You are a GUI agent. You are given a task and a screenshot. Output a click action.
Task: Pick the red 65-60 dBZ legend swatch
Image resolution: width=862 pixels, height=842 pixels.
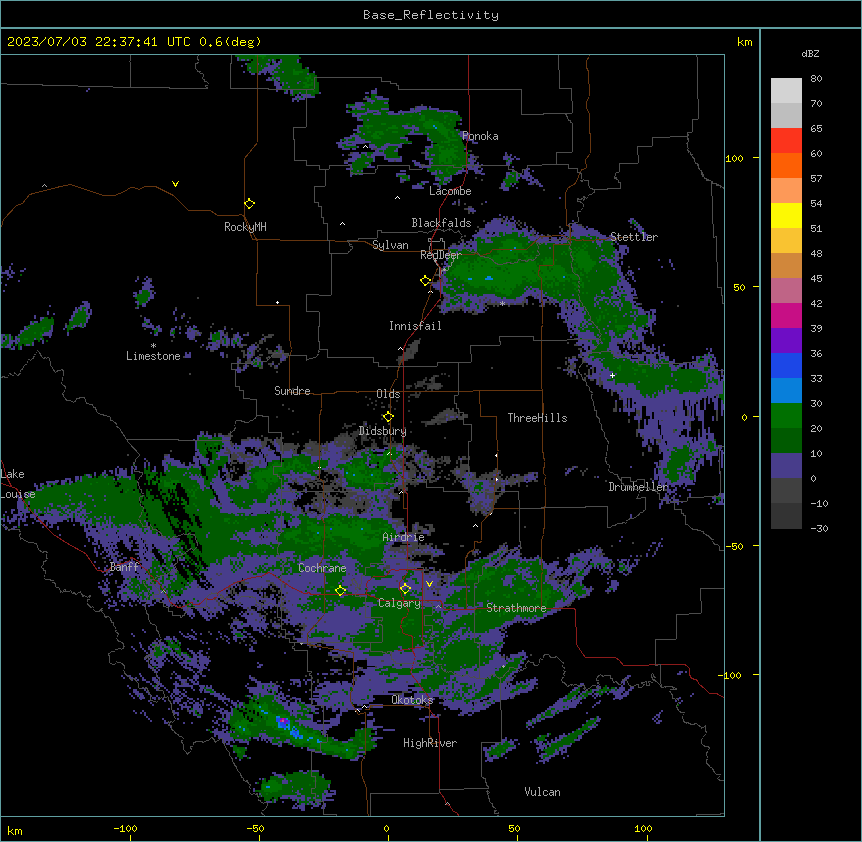coord(786,141)
